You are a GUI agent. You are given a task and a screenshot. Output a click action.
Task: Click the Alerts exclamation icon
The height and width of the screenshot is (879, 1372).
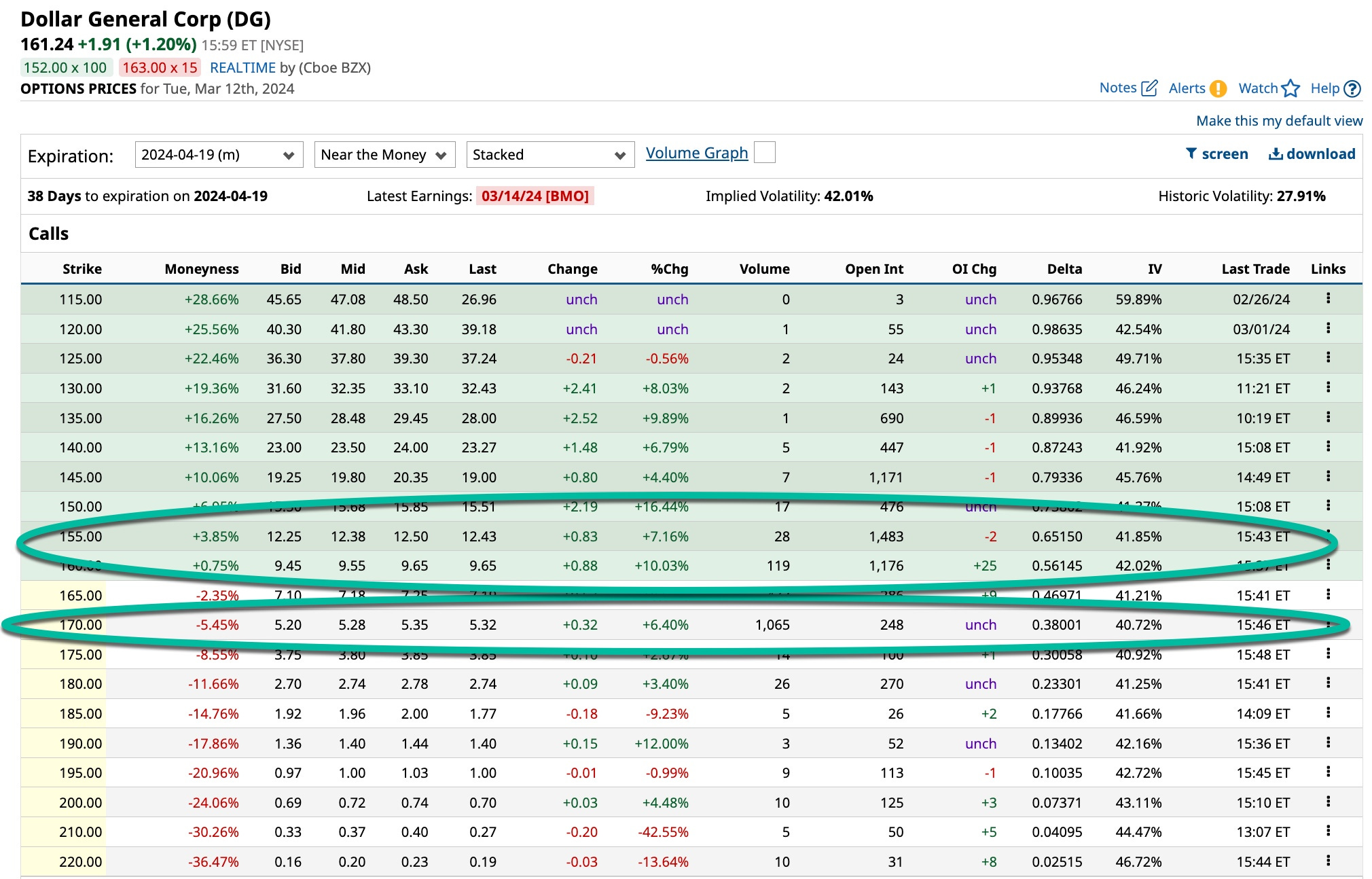(1218, 88)
